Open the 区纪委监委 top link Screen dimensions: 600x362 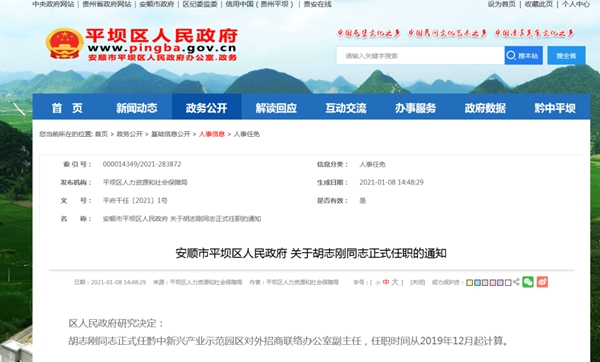pyautogui.click(x=200, y=4)
